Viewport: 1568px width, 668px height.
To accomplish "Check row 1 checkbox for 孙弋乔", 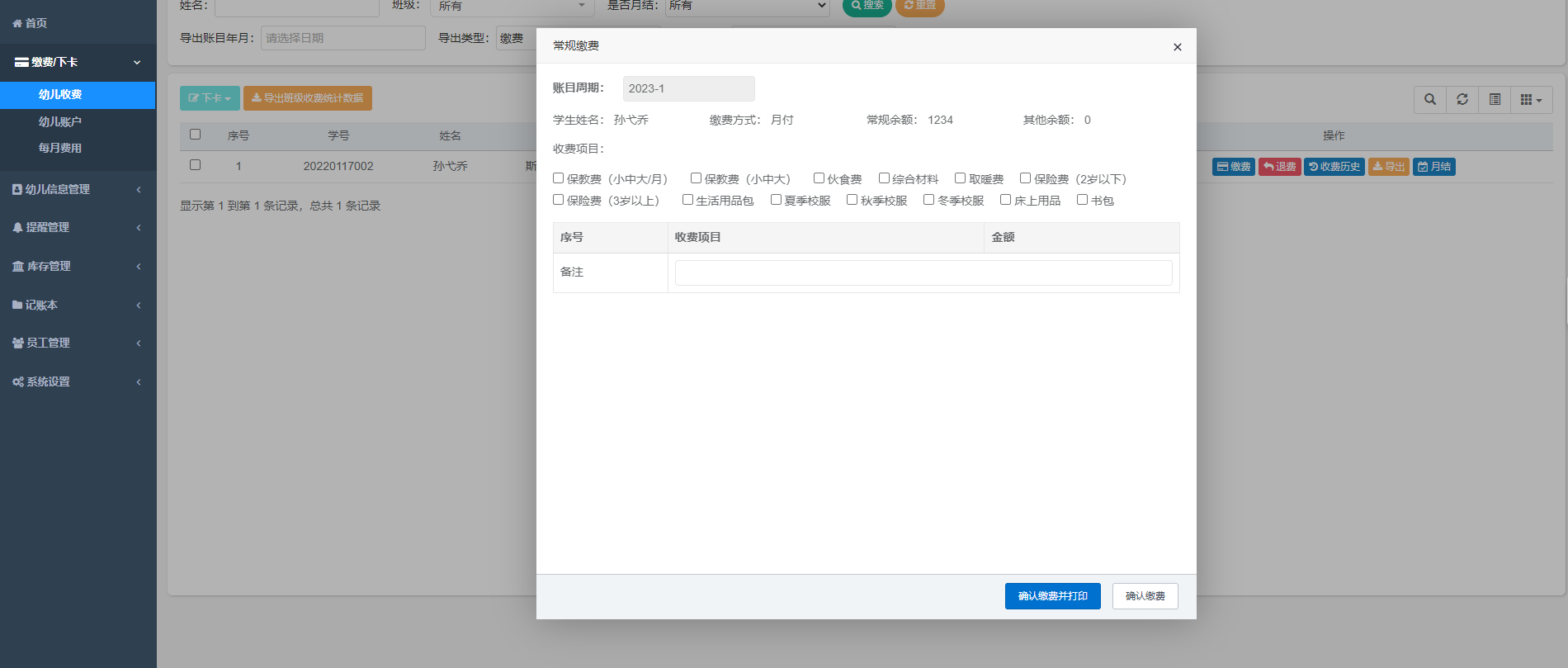I will point(196,164).
